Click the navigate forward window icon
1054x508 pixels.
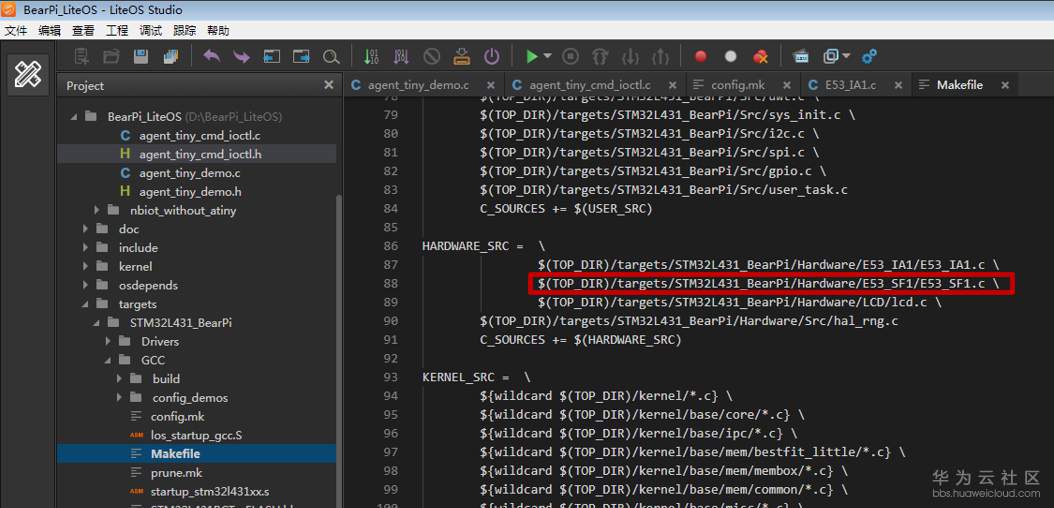click(x=301, y=57)
